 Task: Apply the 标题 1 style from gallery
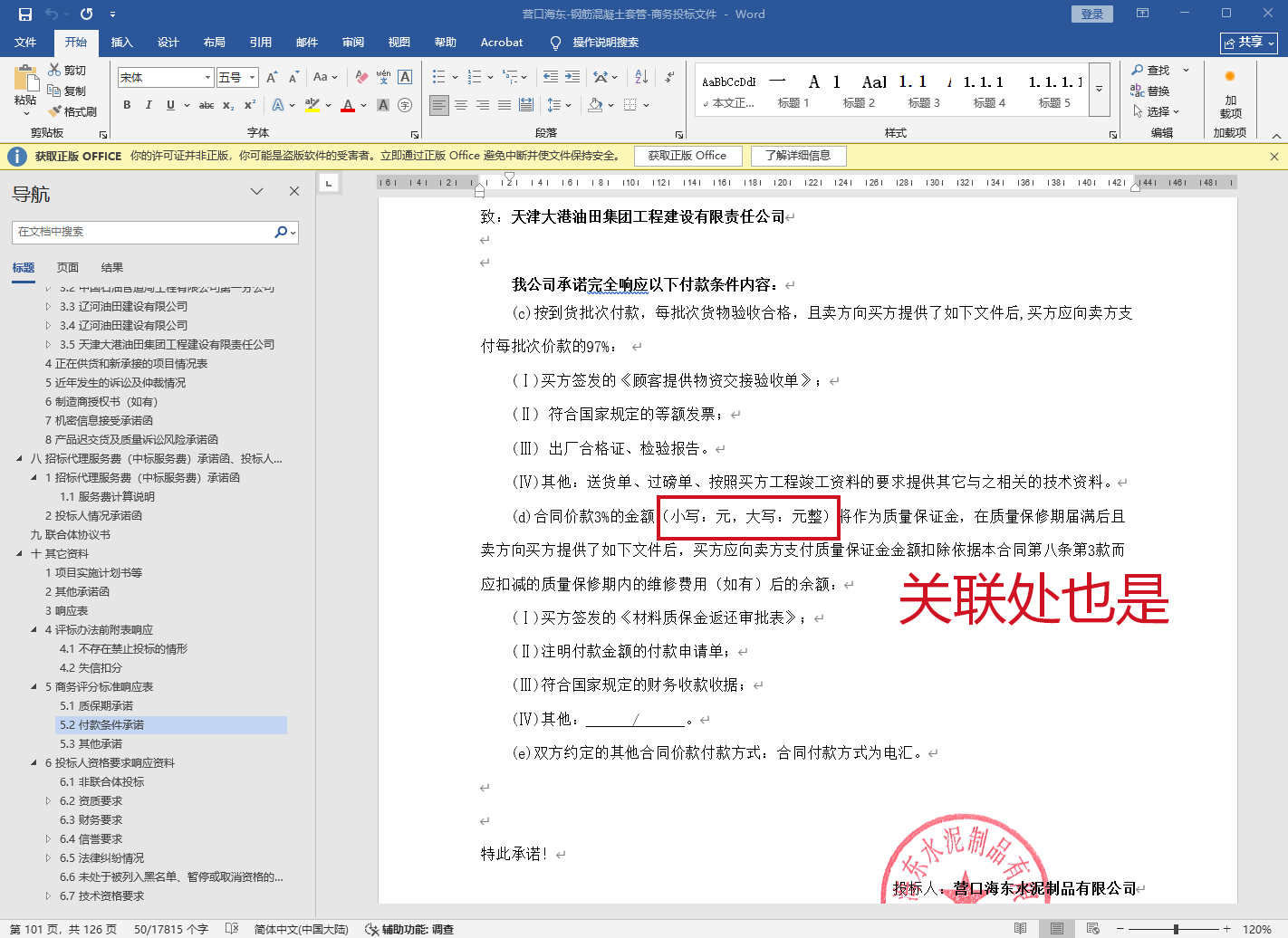click(x=793, y=89)
